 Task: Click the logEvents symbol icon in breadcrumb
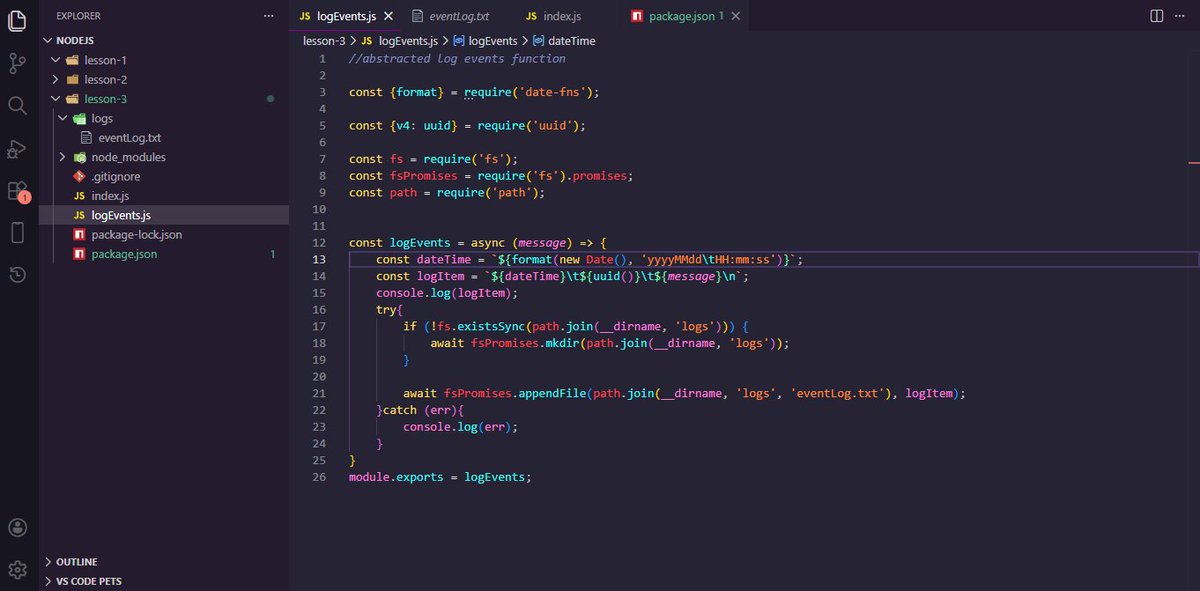coord(459,41)
